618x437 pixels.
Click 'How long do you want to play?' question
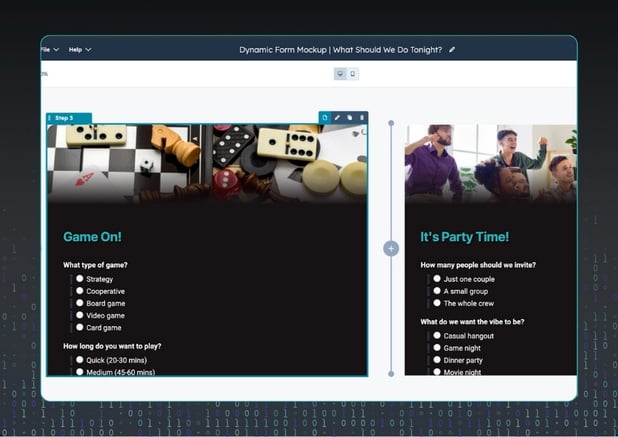pos(112,346)
